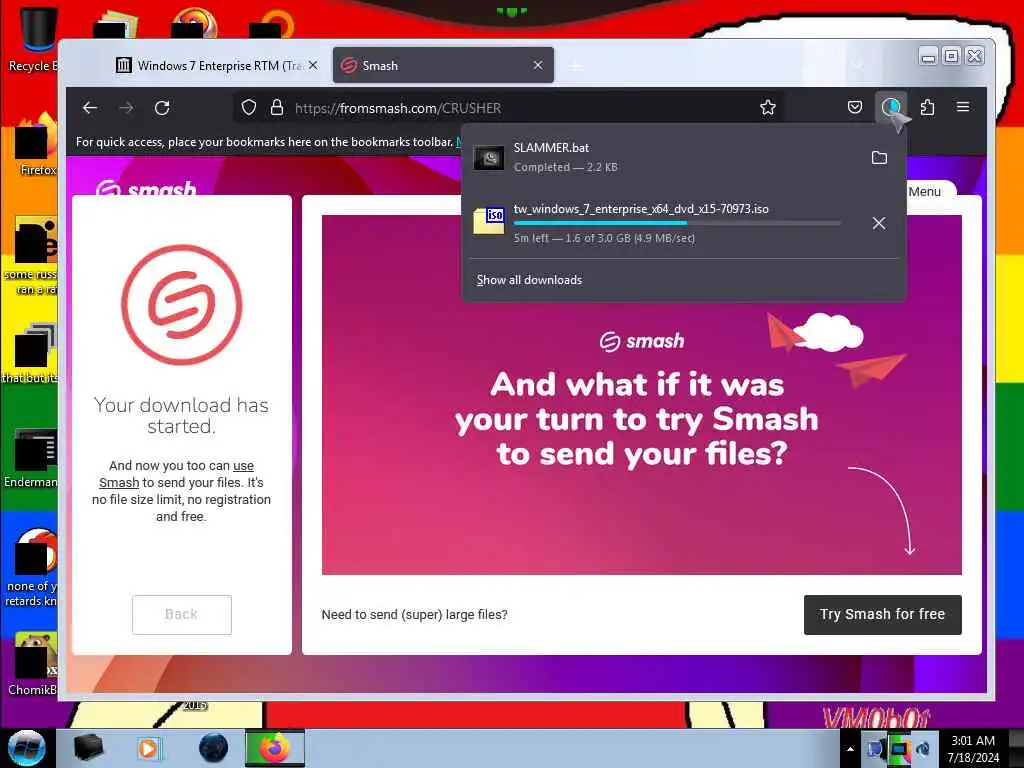Toggle the downloads toolbar button
Viewport: 1024px width, 768px height.
coord(891,108)
